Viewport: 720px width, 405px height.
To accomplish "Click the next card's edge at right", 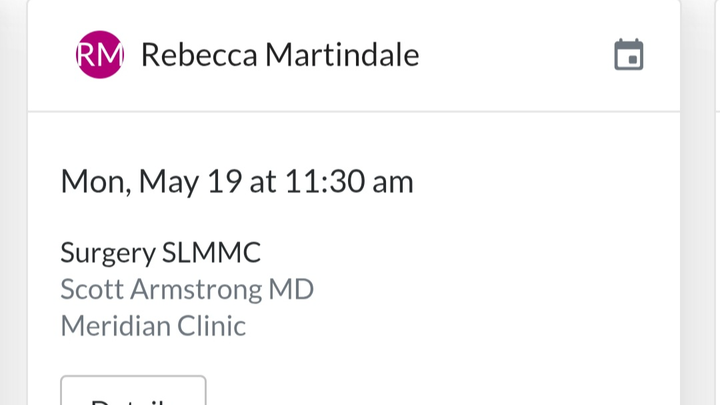I will (x=717, y=202).
